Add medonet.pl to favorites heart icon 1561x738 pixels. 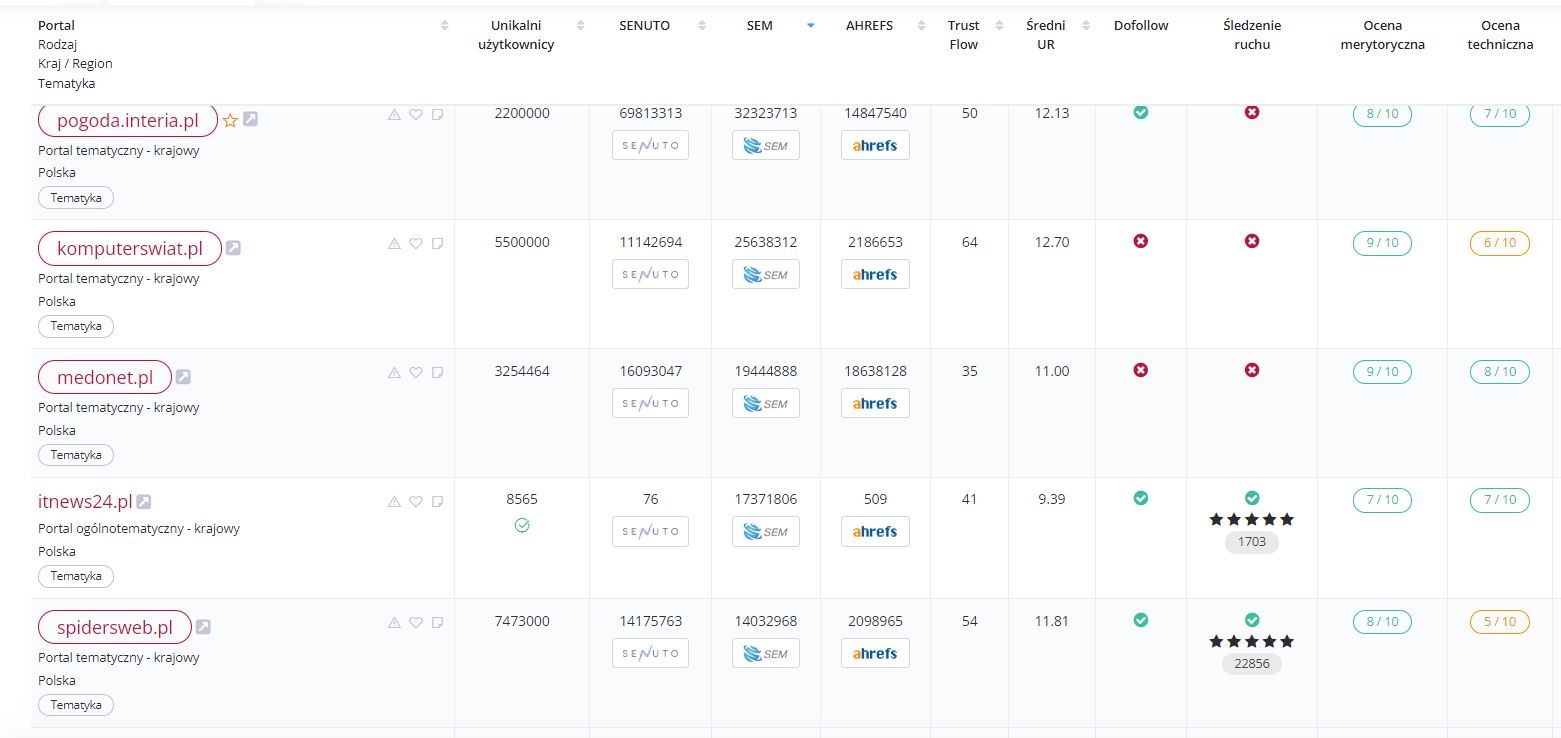(416, 372)
